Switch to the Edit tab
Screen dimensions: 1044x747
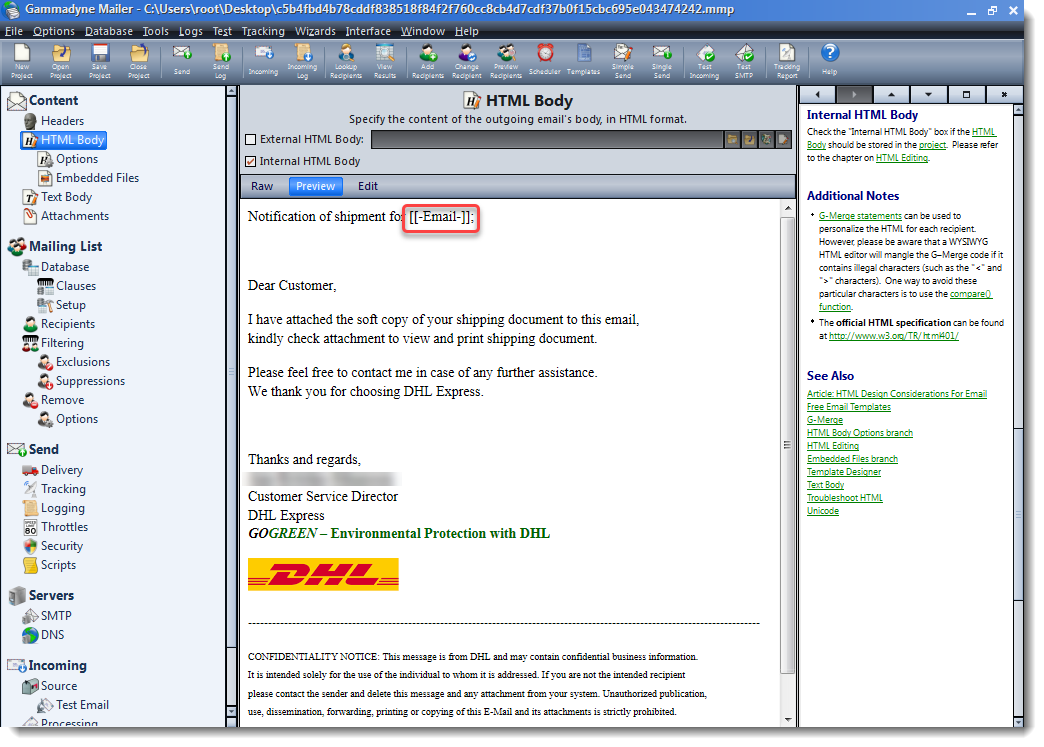tap(368, 186)
